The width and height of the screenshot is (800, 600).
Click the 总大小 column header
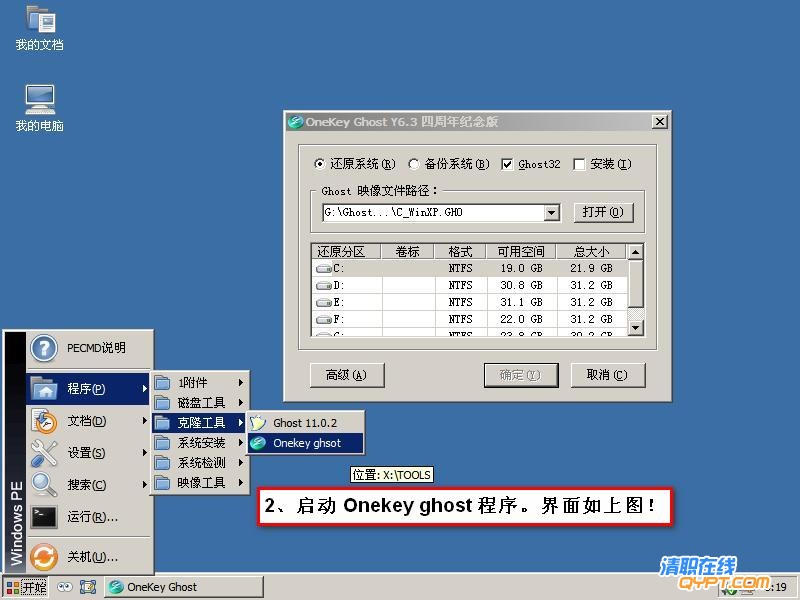(591, 252)
